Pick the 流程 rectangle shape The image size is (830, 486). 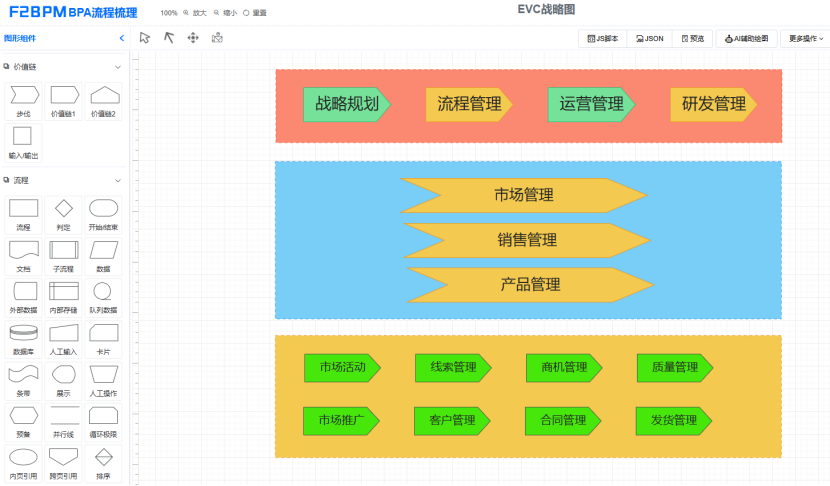(x=23, y=214)
